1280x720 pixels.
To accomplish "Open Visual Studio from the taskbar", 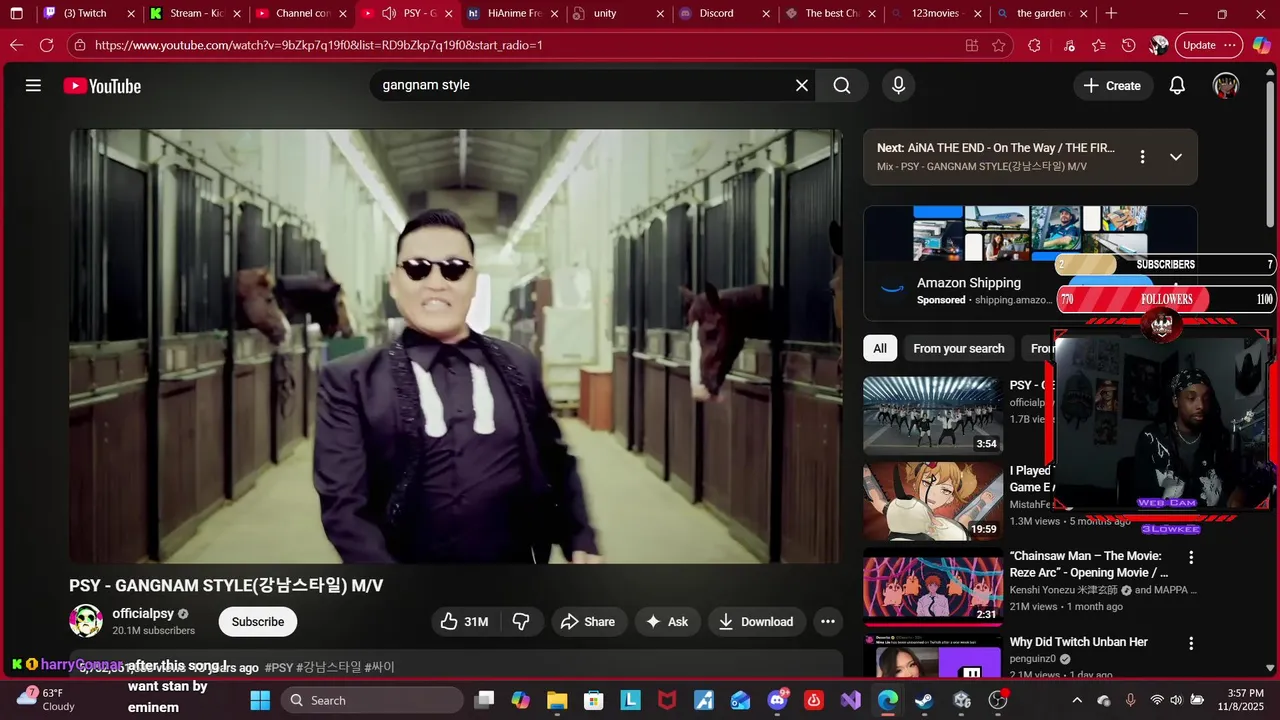I will pos(851,700).
